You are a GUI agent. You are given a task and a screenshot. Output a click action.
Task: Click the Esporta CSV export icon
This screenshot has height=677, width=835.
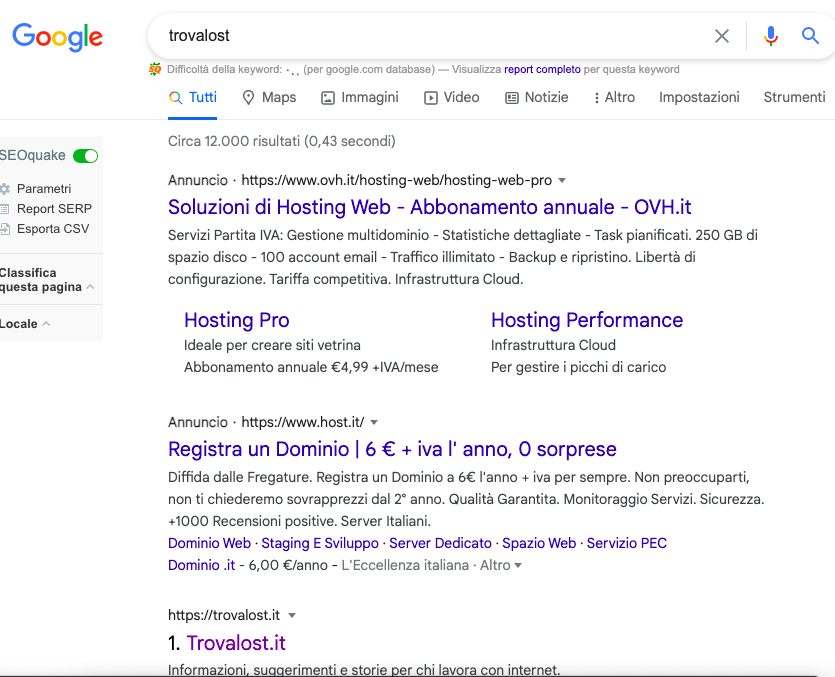click(5, 229)
